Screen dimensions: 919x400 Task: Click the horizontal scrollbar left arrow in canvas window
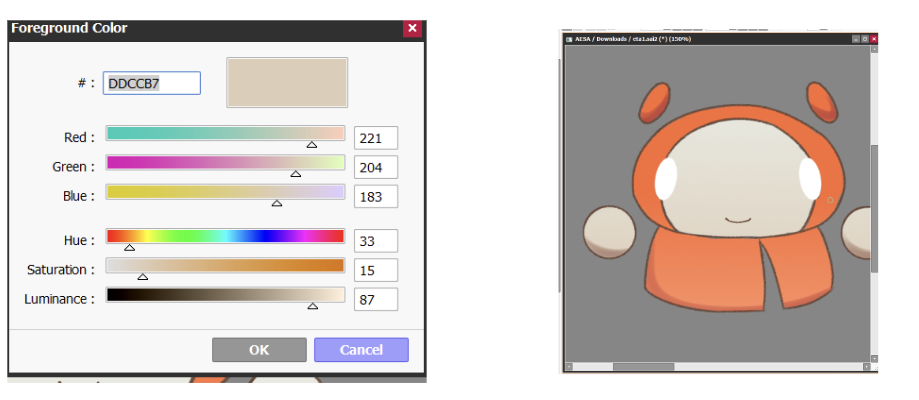point(567,367)
